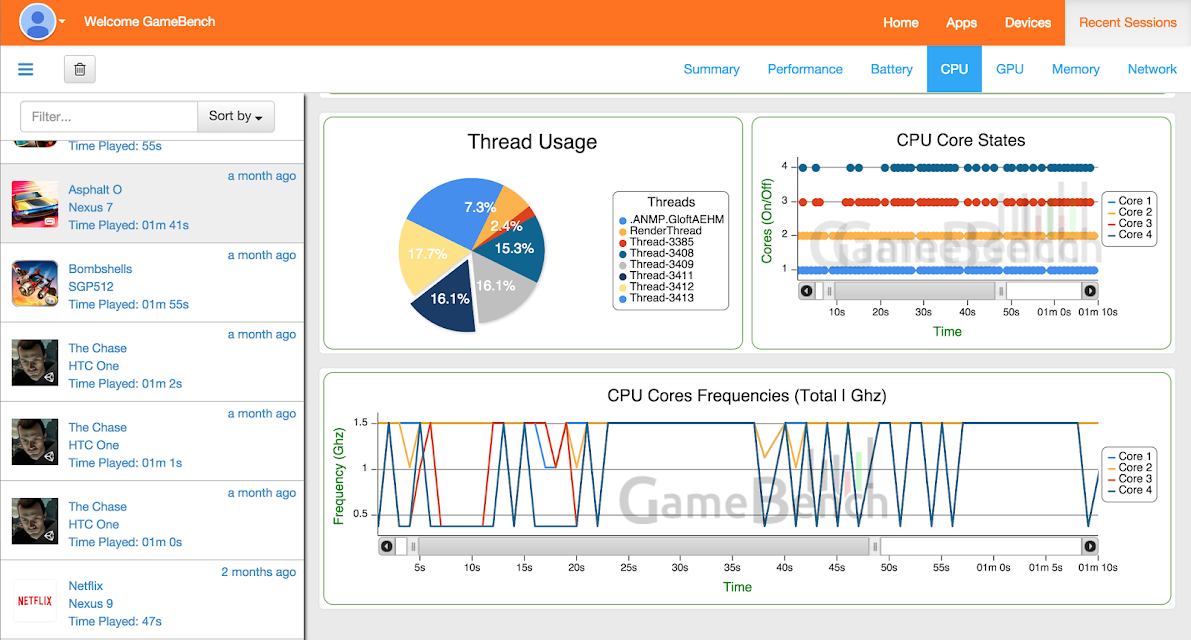Toggle Thread-3409 in the legend
This screenshot has height=640, width=1191.
[x=656, y=264]
